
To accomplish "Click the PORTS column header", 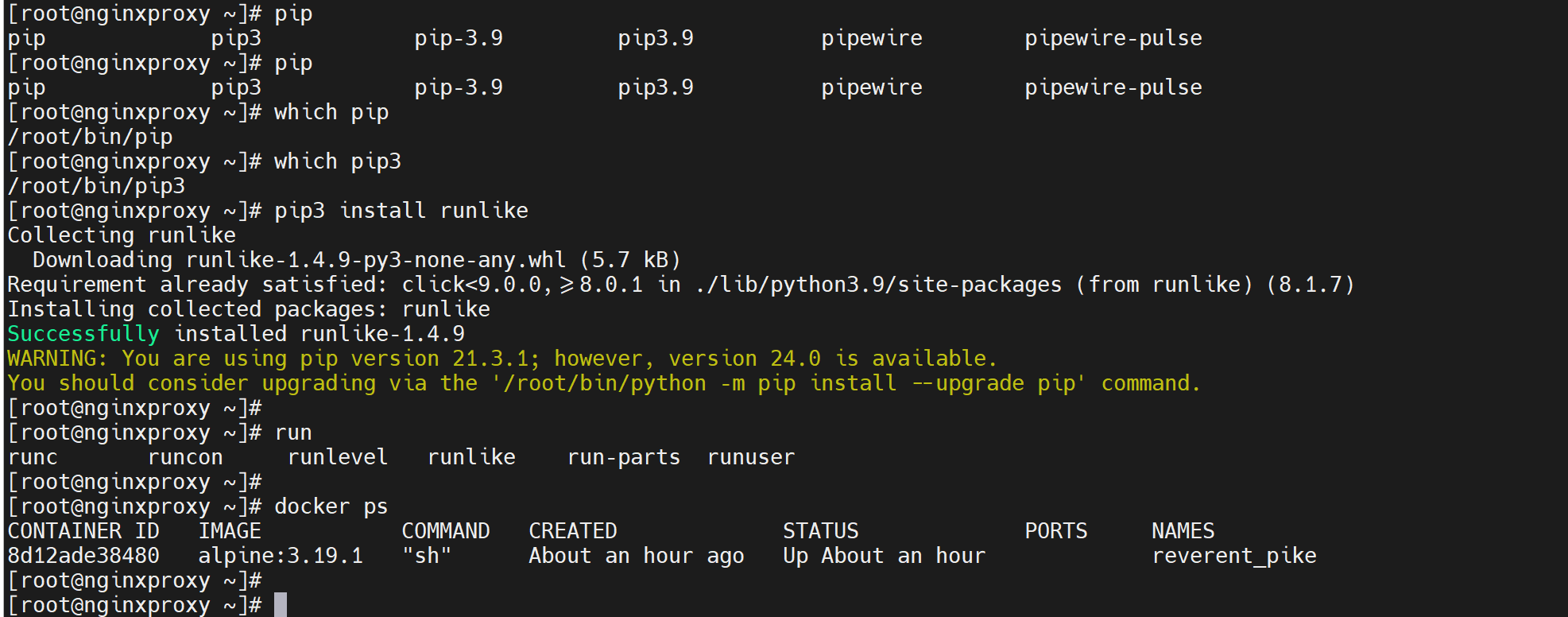I will 1055,531.
